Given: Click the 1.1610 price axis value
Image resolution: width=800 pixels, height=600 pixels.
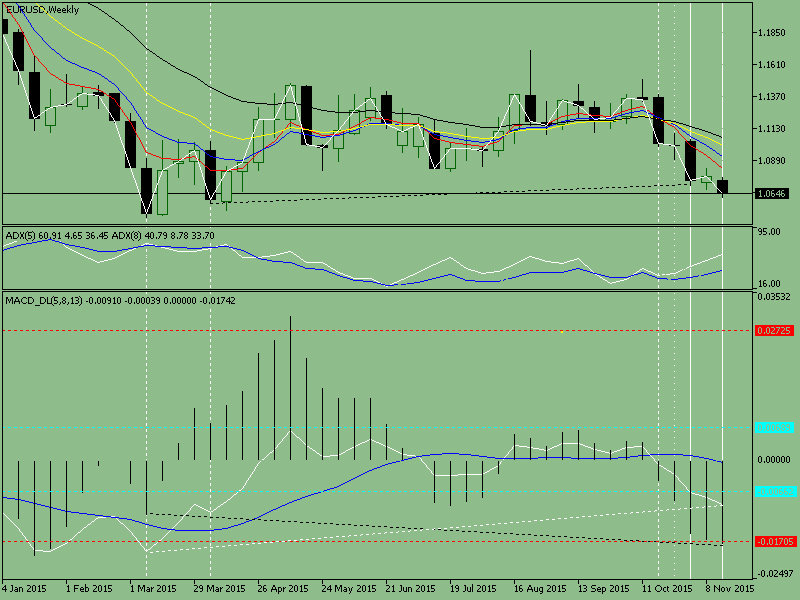Looking at the screenshot, I should point(772,65).
